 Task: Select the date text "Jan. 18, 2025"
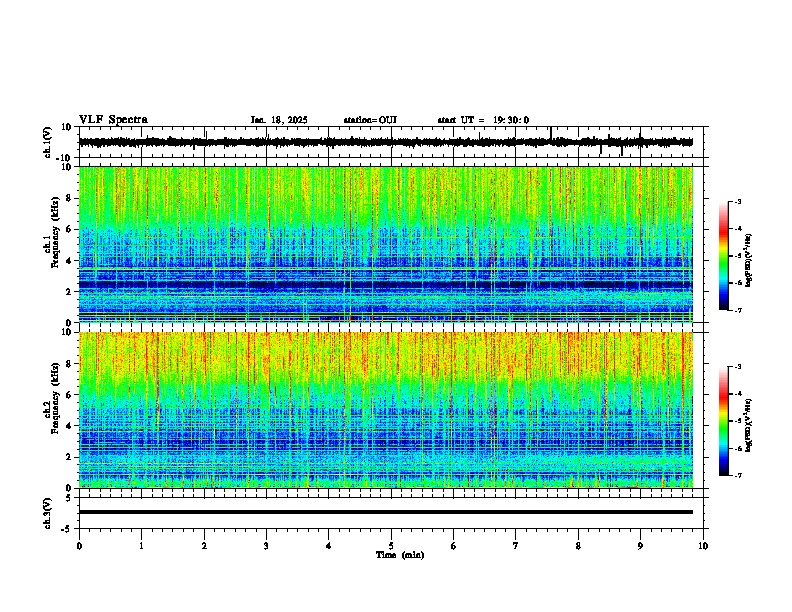click(279, 120)
